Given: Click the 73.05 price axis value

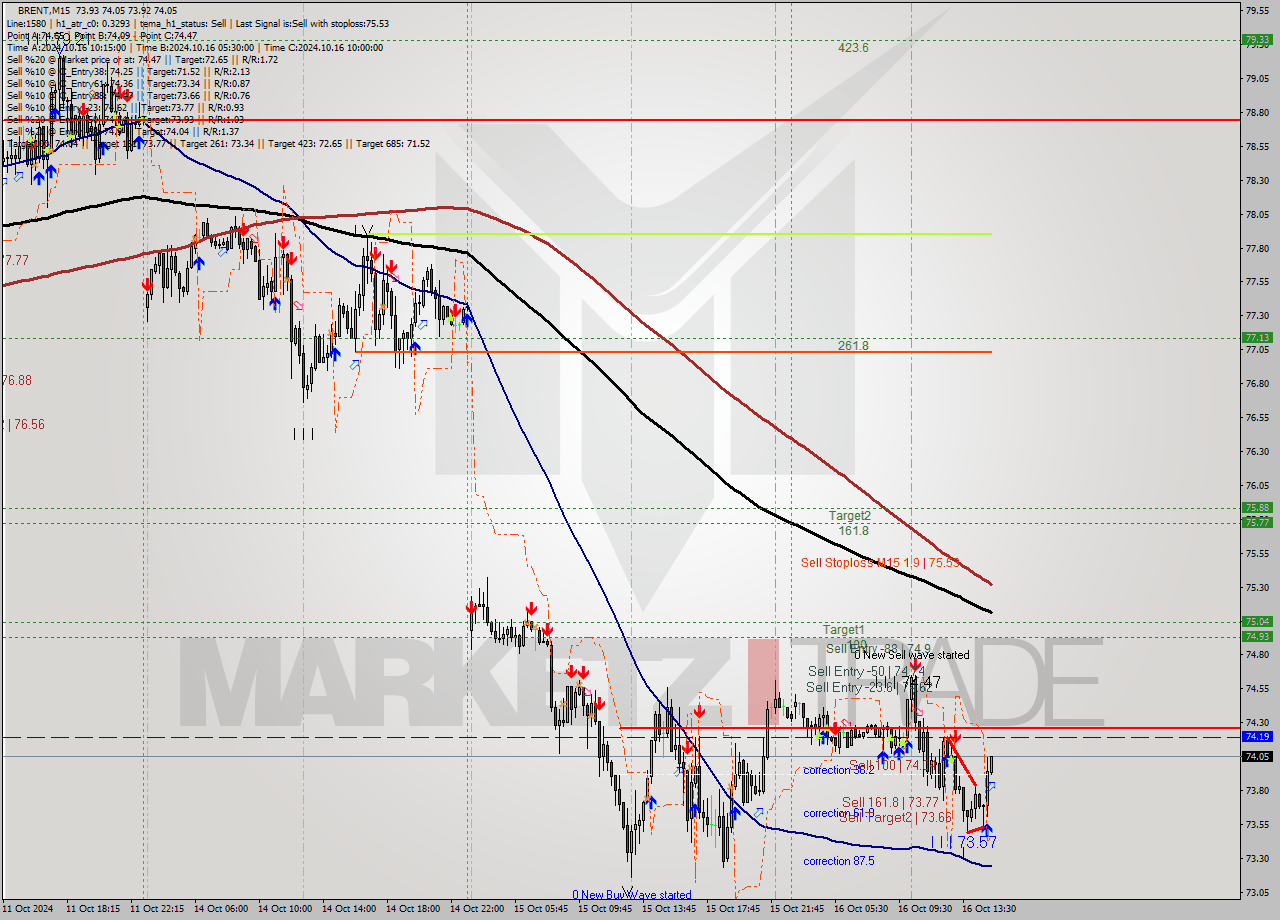Looking at the screenshot, I should (x=1256, y=892).
